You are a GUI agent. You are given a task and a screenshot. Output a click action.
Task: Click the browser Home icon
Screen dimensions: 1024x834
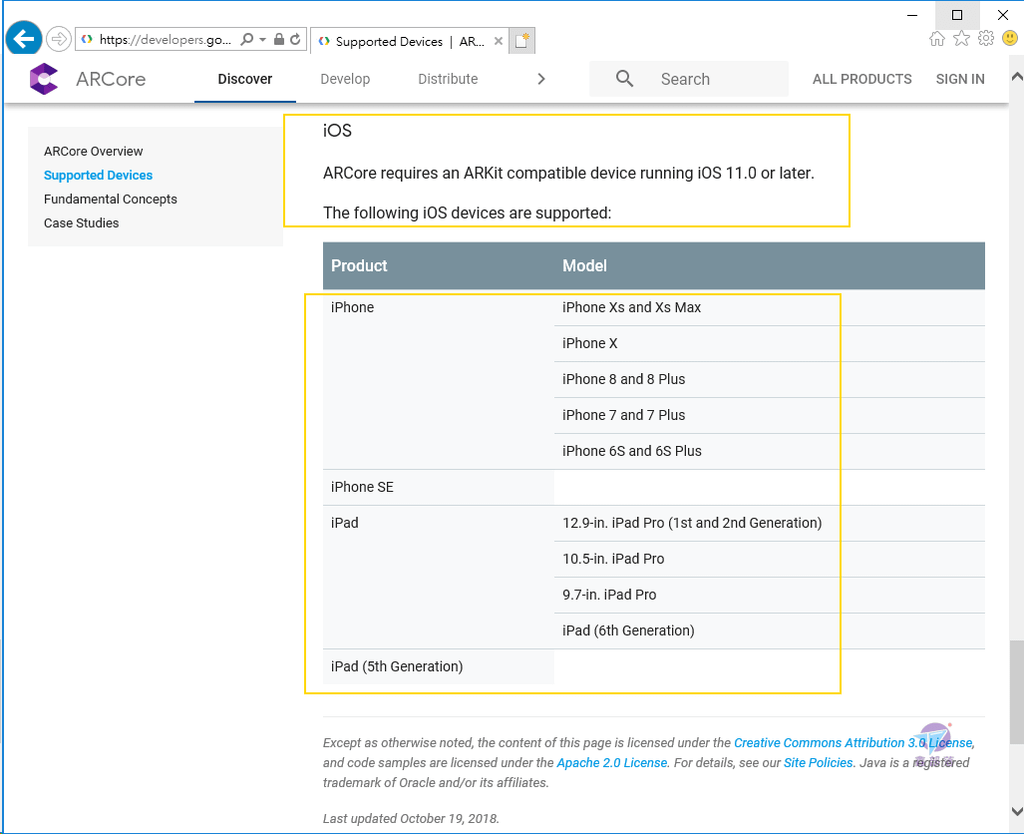point(937,39)
